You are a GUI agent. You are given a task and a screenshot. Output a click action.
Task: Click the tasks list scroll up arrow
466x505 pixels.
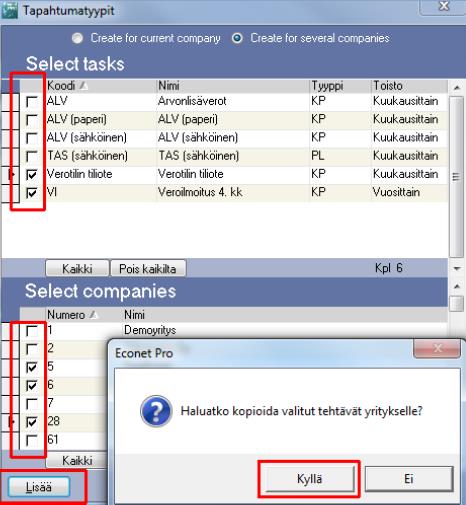[x=457, y=88]
